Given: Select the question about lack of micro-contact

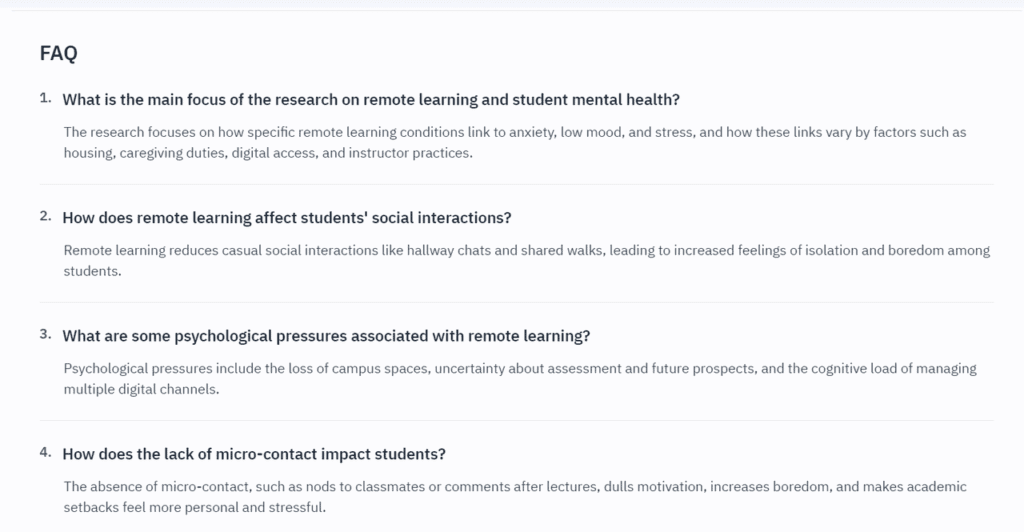Looking at the screenshot, I should [254, 454].
